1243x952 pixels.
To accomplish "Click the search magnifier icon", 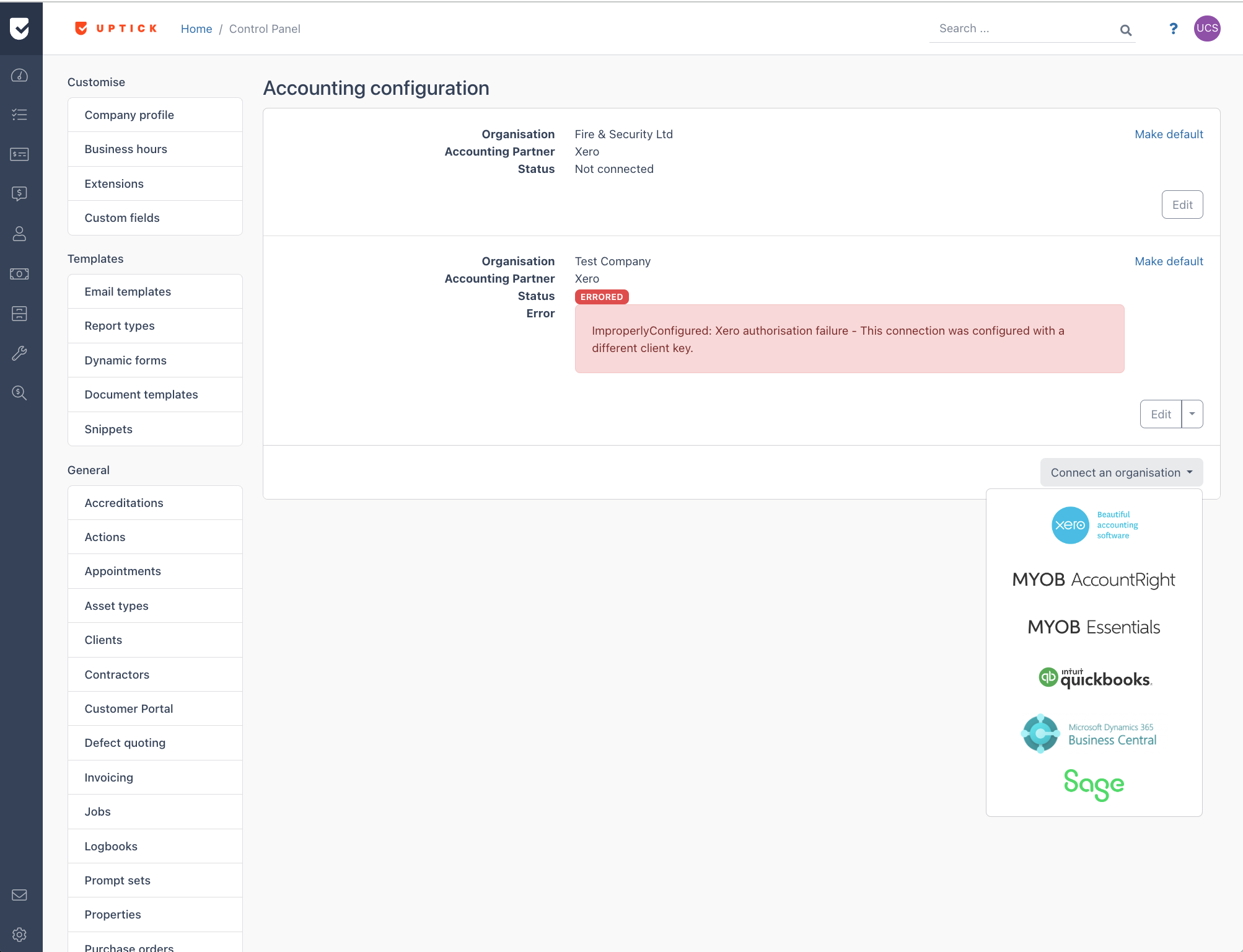I will [x=1126, y=30].
